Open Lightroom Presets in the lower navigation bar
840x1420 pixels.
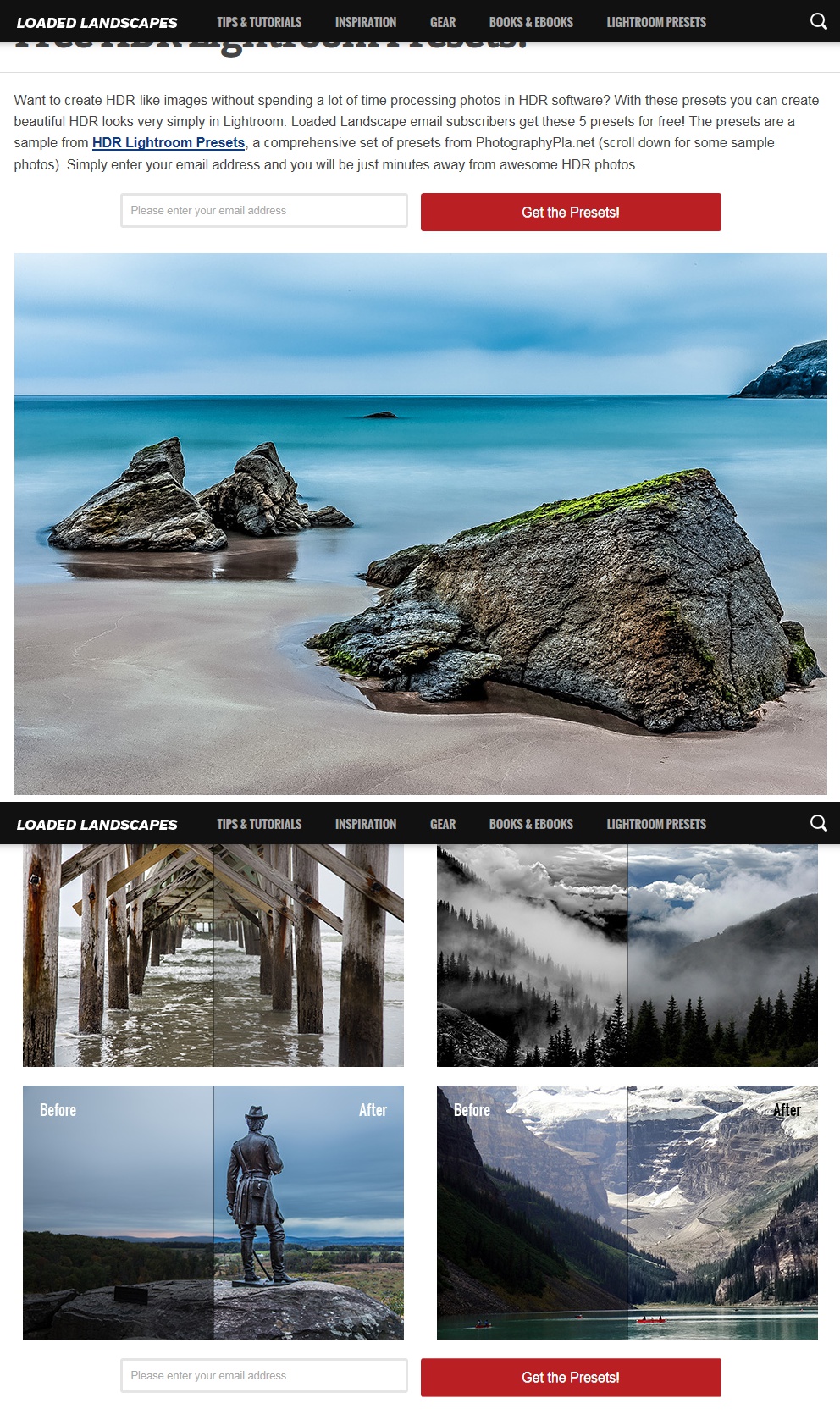[656, 824]
